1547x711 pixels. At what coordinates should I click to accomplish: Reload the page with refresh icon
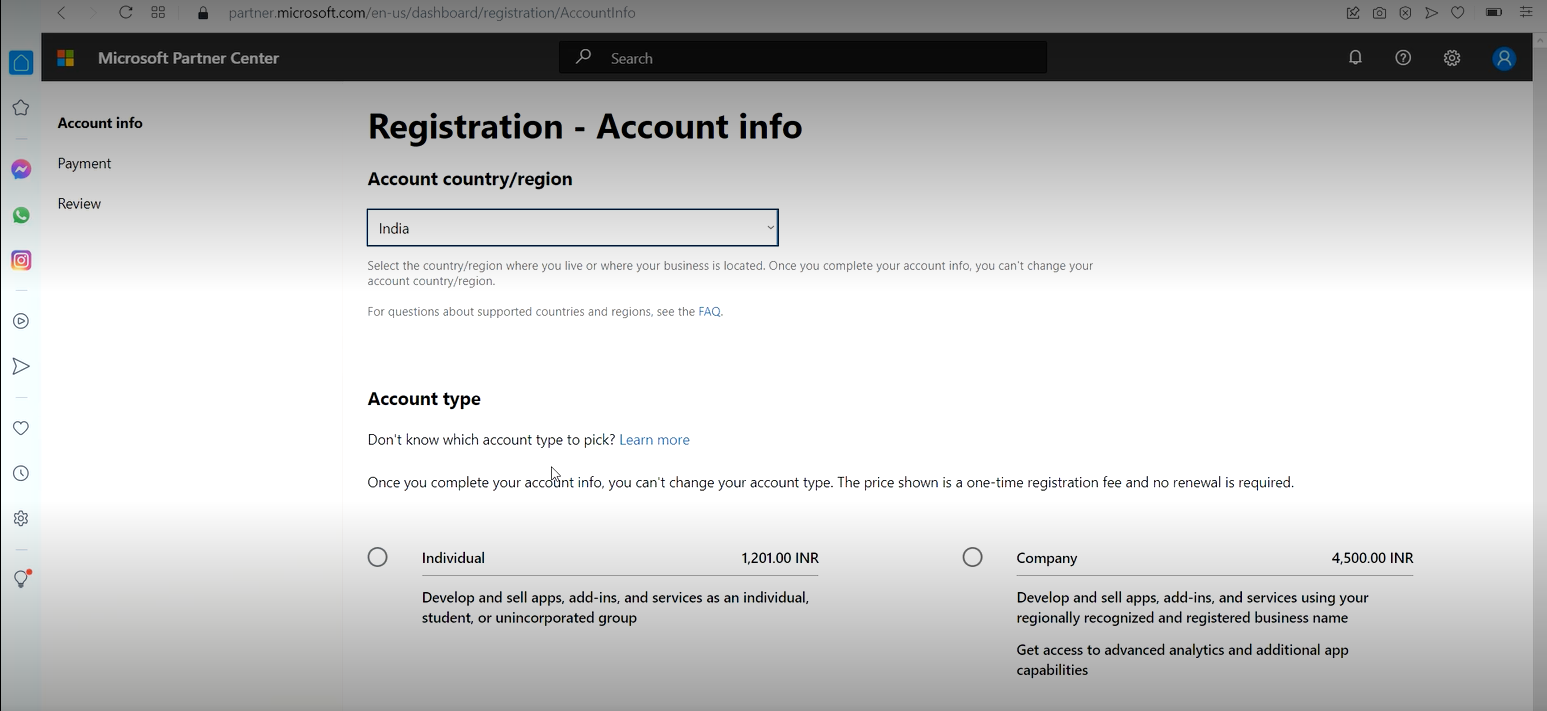[126, 13]
